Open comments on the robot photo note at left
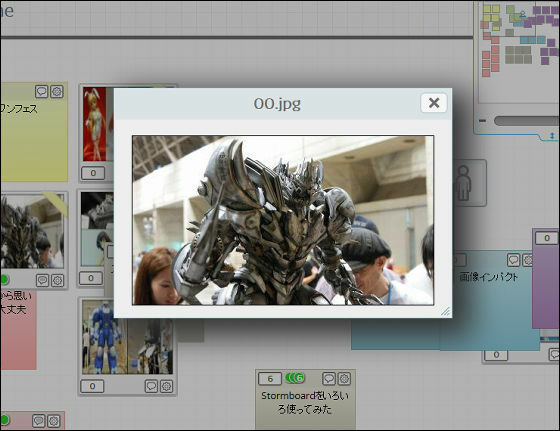560x431 pixels. (42, 280)
